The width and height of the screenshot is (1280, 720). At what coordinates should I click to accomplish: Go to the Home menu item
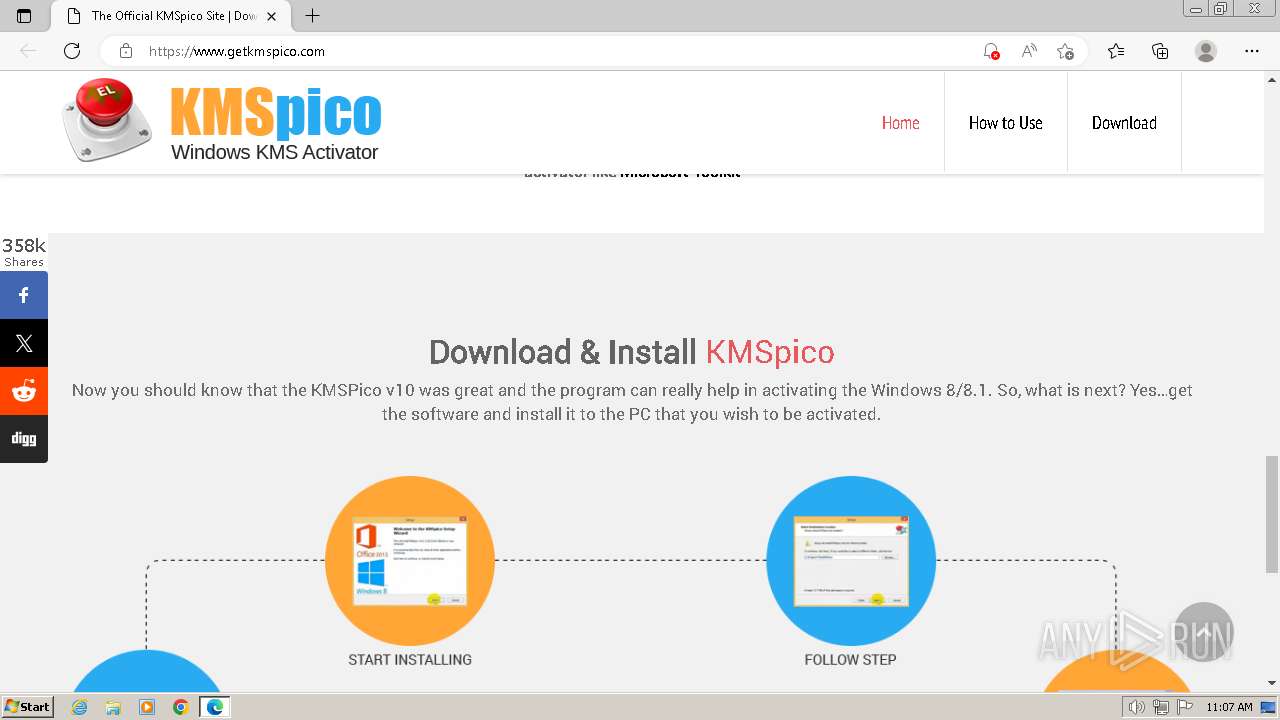click(900, 123)
